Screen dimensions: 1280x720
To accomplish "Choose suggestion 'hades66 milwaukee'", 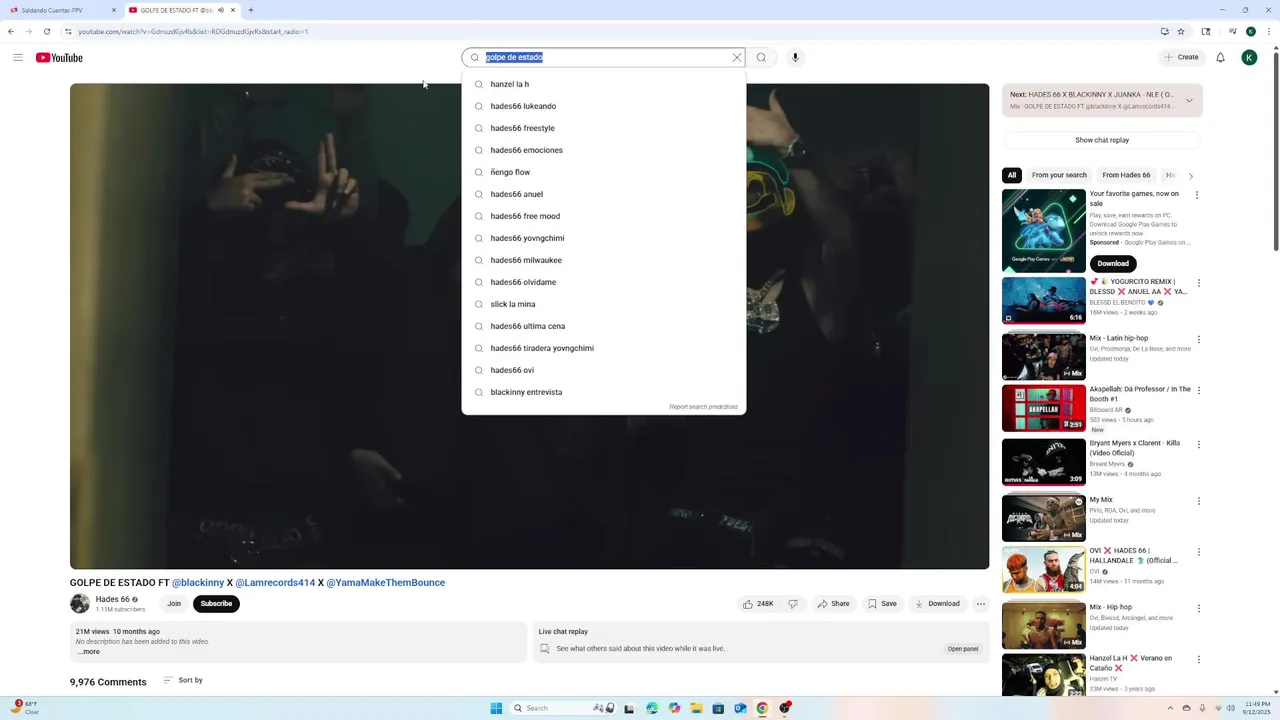I will tap(604, 260).
